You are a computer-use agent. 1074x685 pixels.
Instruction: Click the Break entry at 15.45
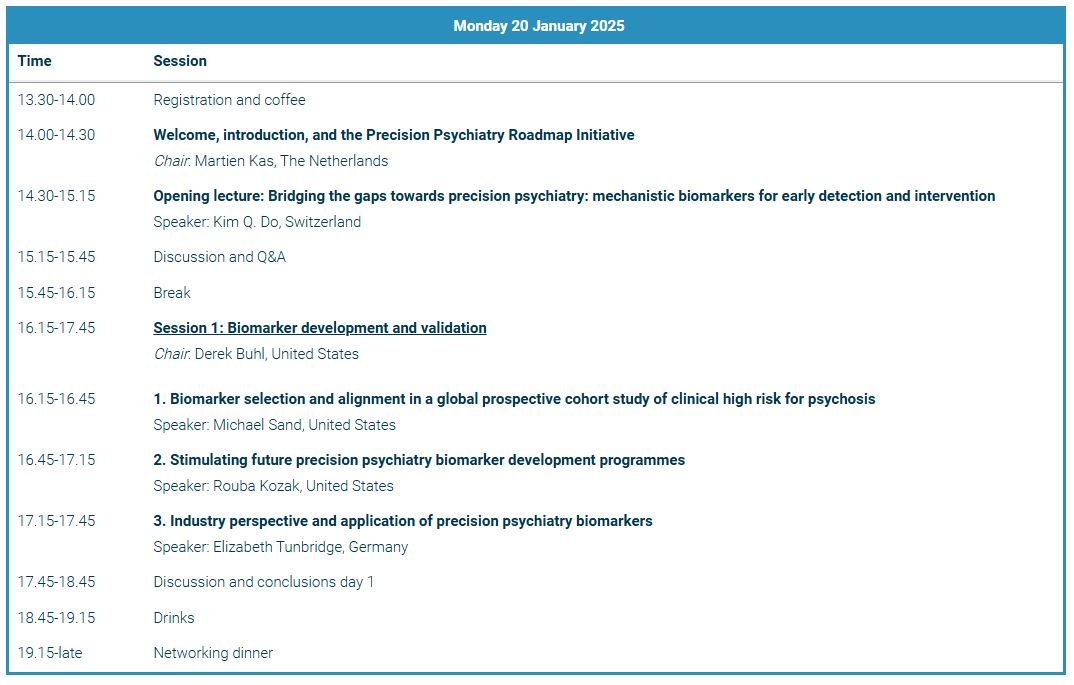[x=172, y=292]
